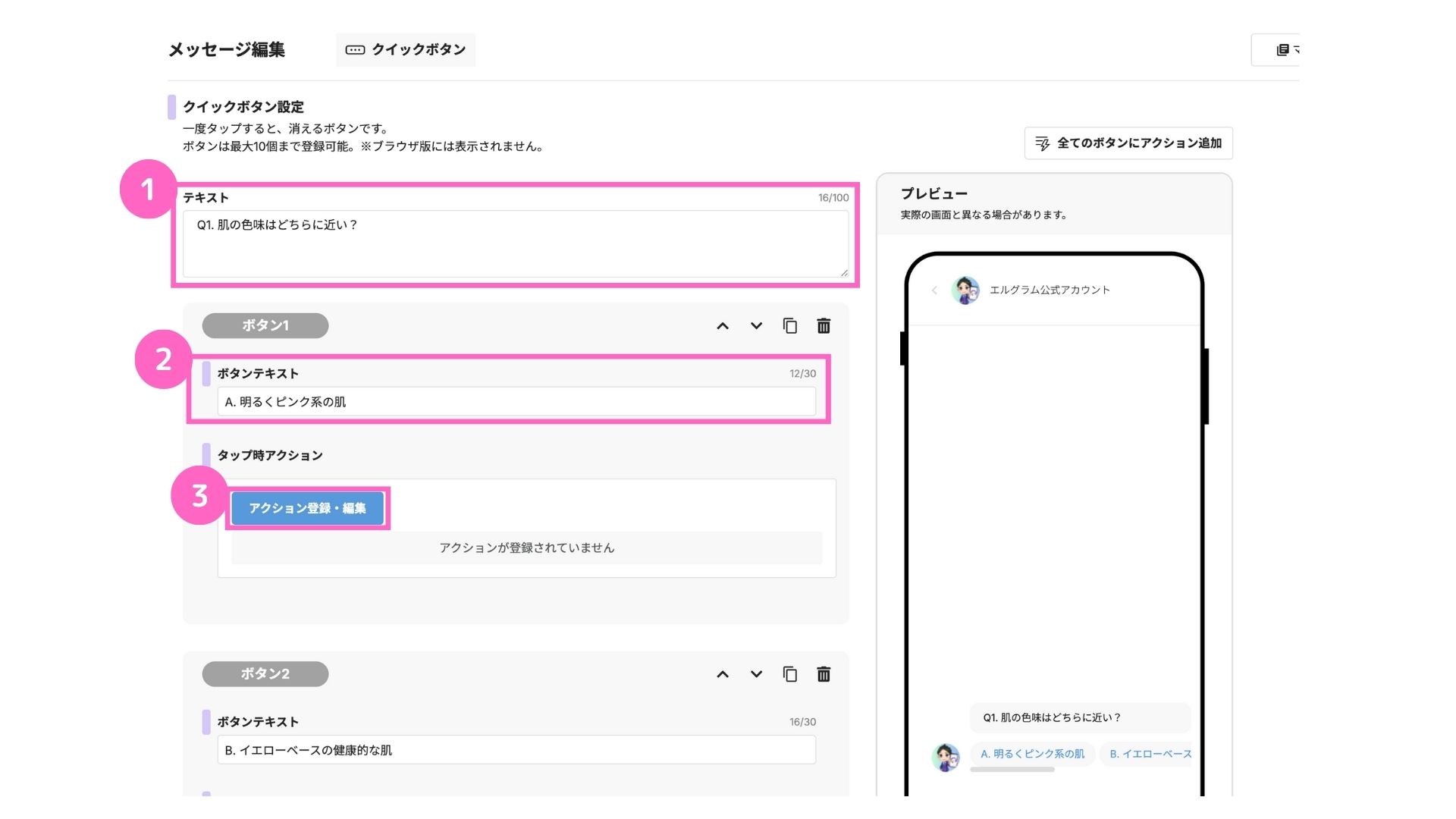The image size is (1456, 819).
Task: Move Button 2 down with chevron
Action: point(756,674)
